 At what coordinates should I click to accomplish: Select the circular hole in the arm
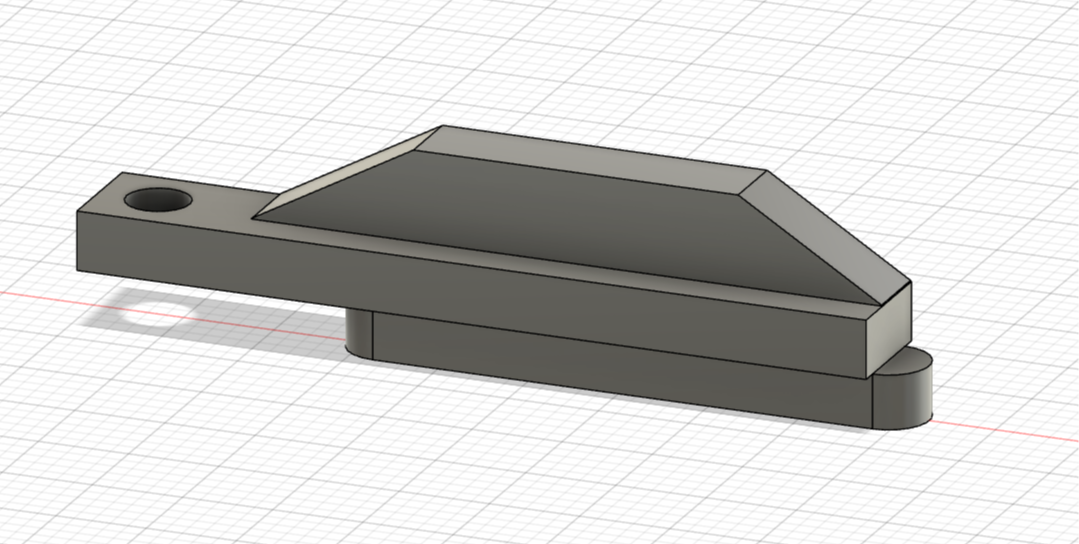tap(158, 199)
